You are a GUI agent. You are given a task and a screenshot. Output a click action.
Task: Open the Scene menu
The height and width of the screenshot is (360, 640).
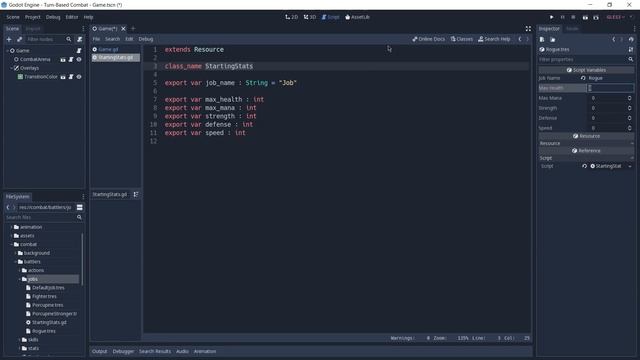[13, 17]
